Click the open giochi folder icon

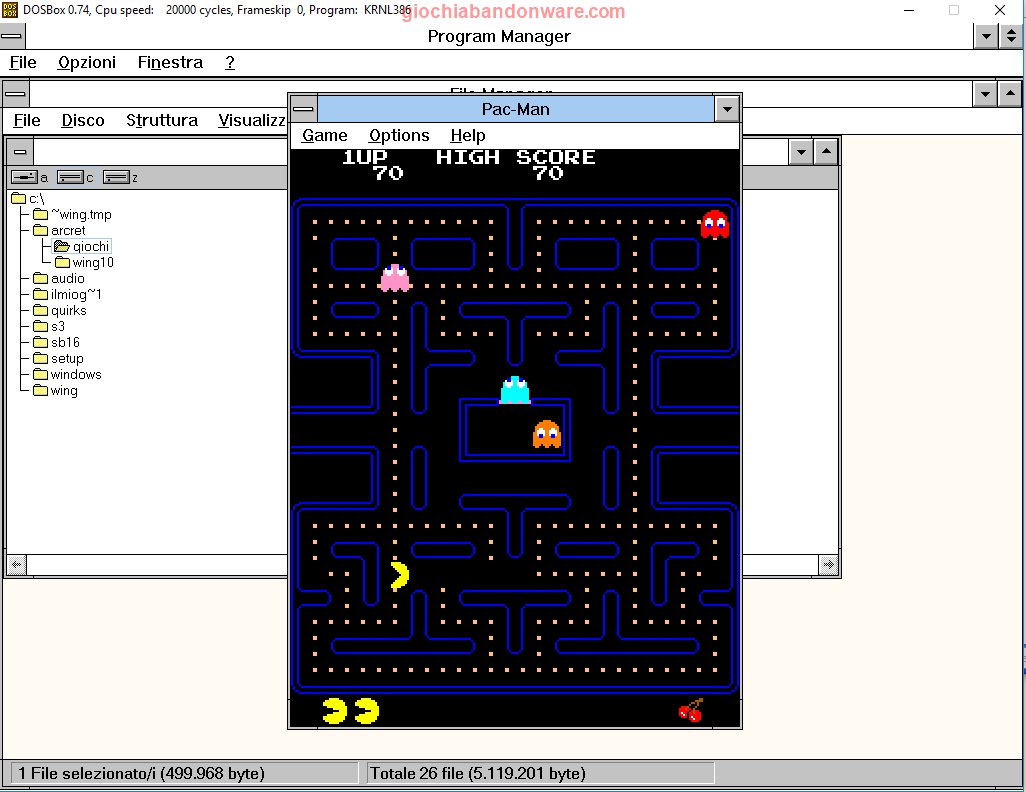tap(62, 246)
